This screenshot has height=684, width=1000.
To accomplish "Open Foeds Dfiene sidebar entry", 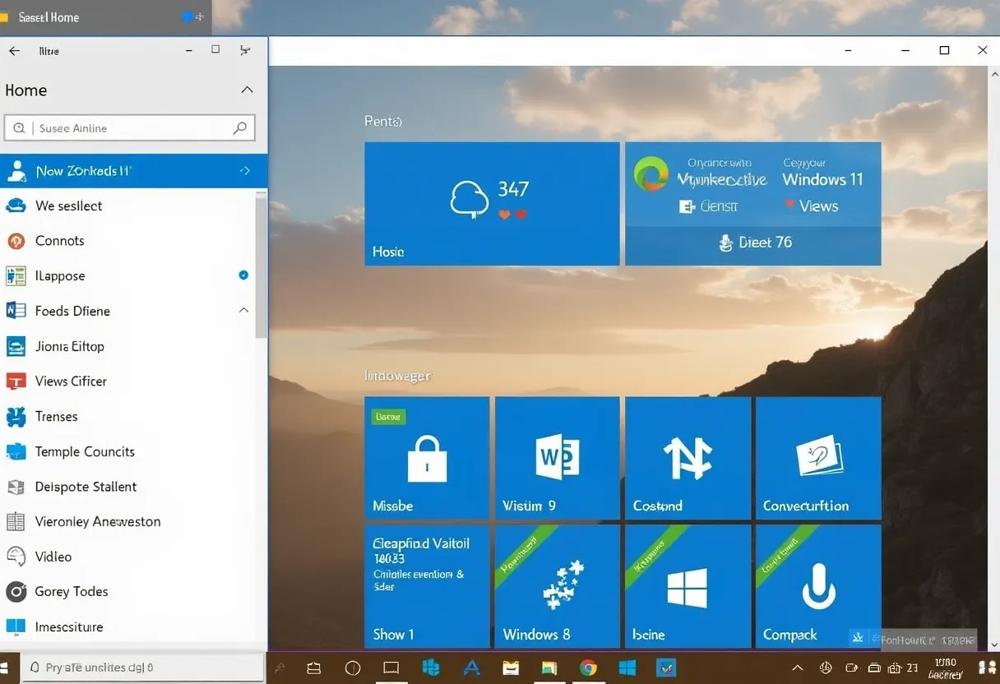I will pyautogui.click(x=128, y=311).
